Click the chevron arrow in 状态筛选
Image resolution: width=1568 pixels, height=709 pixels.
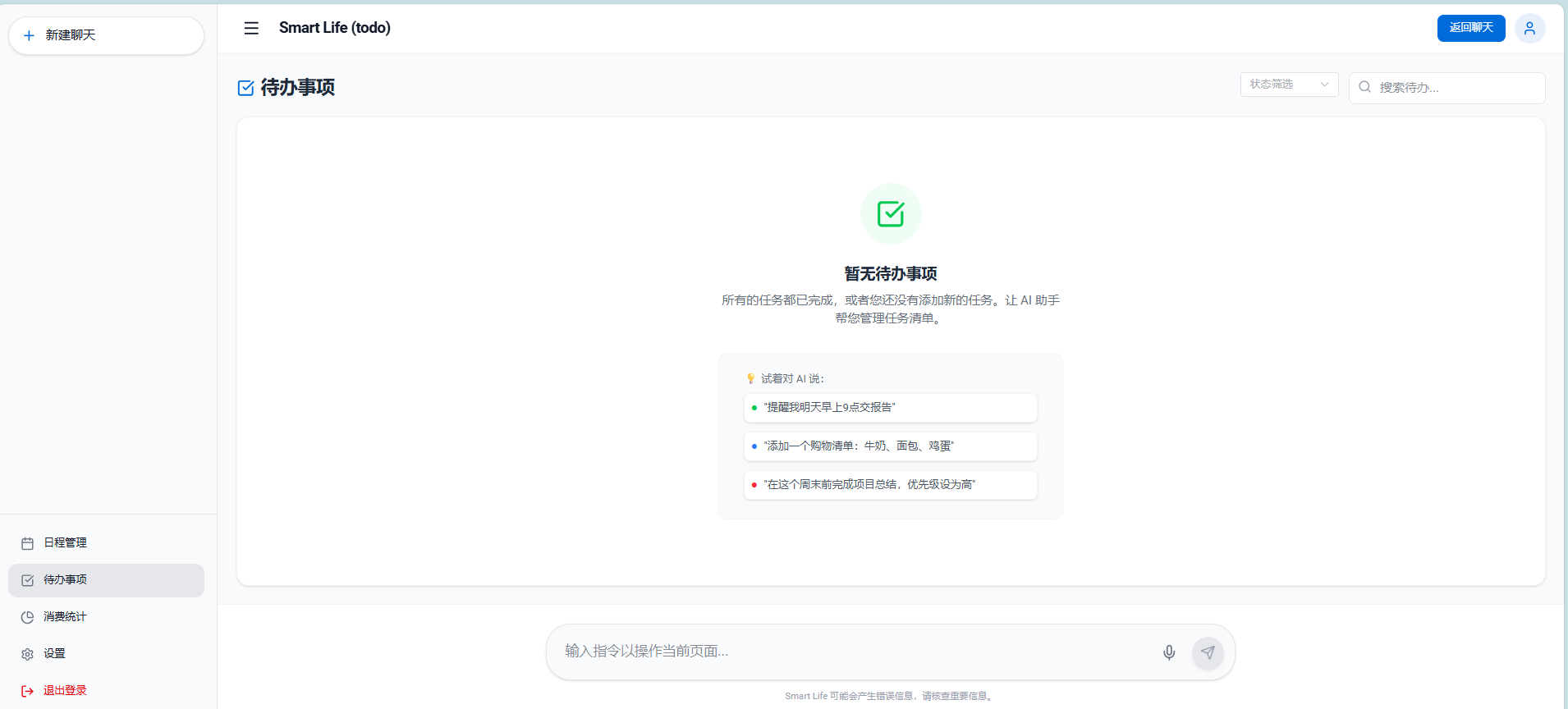(1324, 85)
